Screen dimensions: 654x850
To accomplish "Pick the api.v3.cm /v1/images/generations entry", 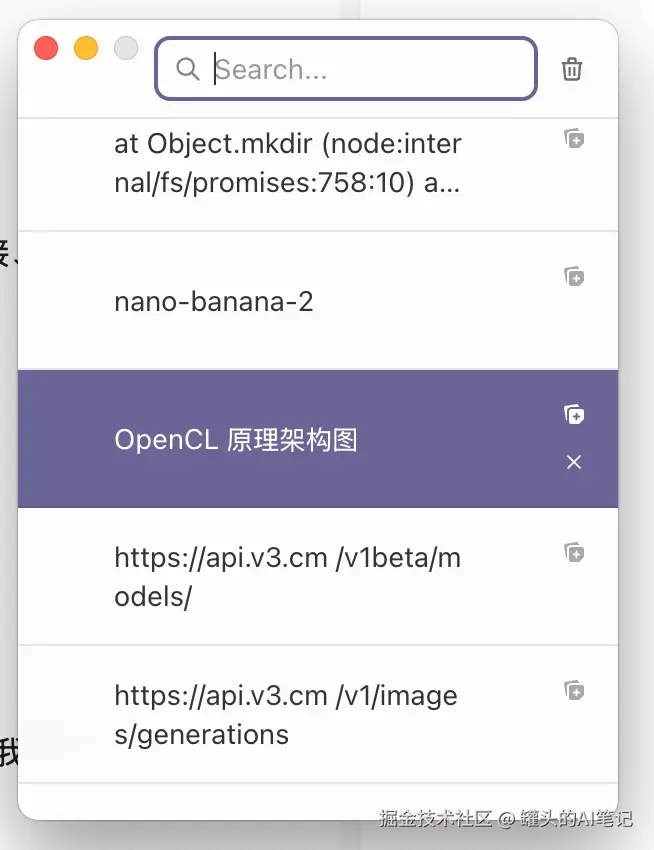I will coord(285,715).
